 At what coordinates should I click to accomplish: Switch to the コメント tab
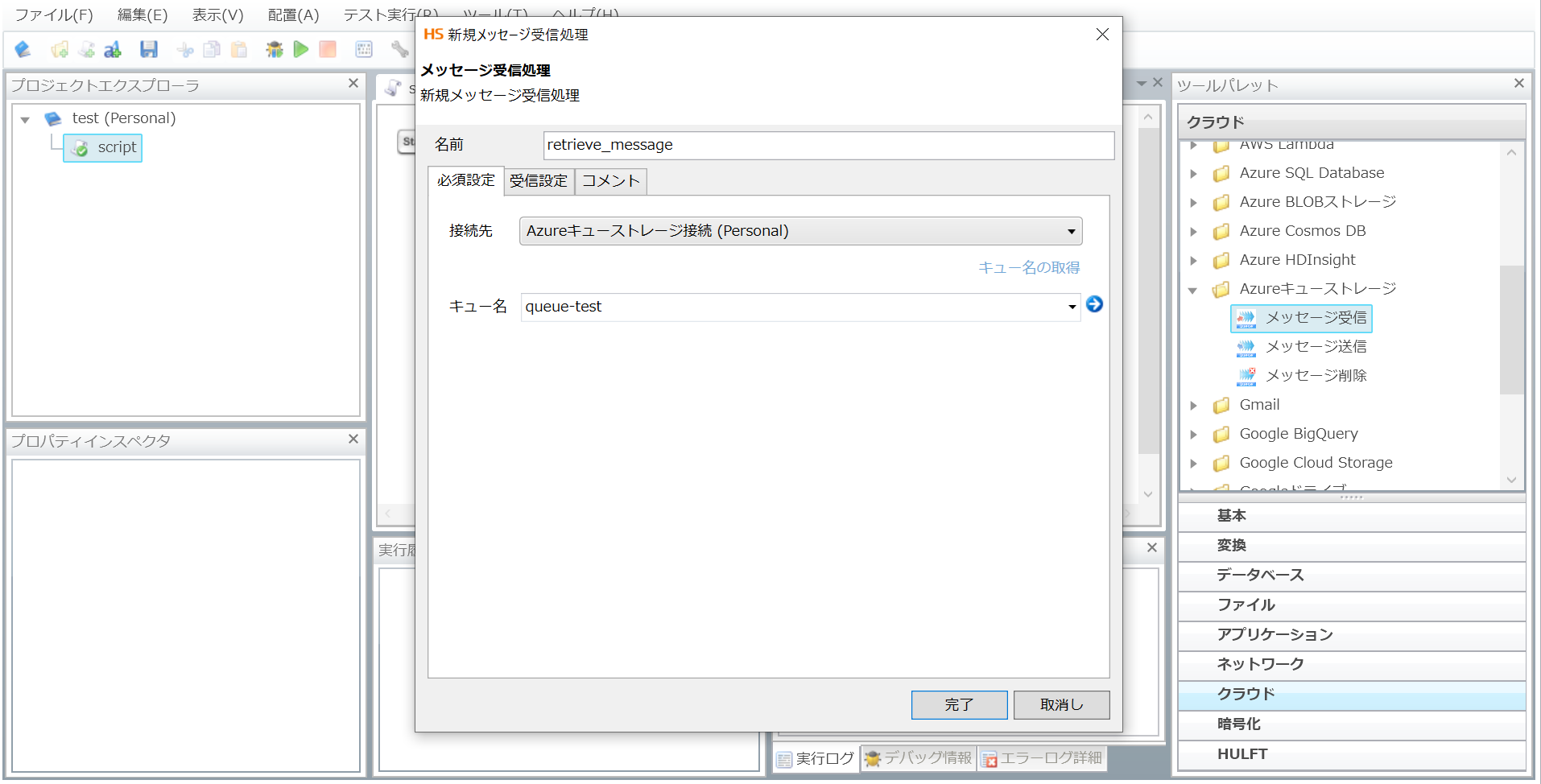tap(610, 181)
